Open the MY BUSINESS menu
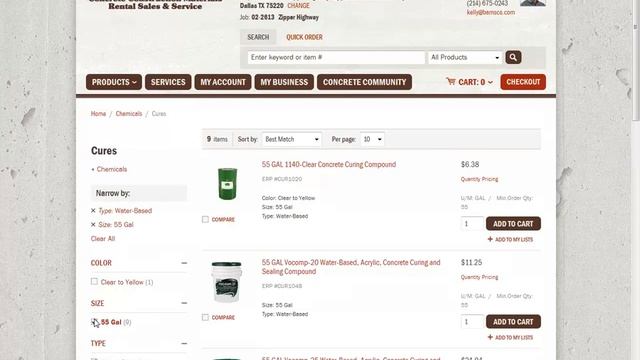 (x=284, y=82)
